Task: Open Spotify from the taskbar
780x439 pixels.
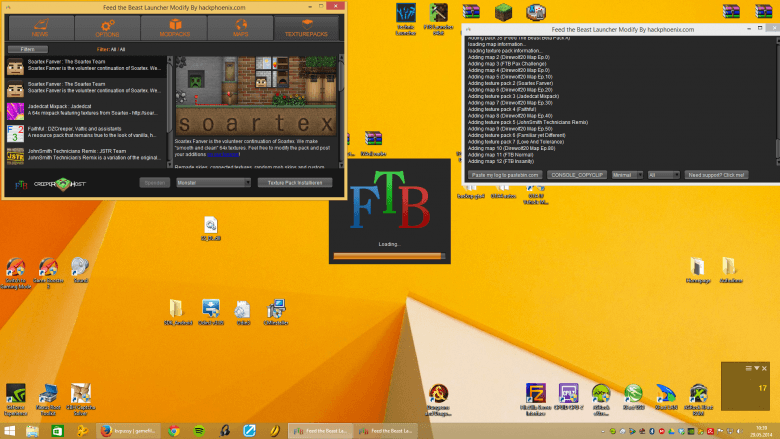Action: coord(199,431)
